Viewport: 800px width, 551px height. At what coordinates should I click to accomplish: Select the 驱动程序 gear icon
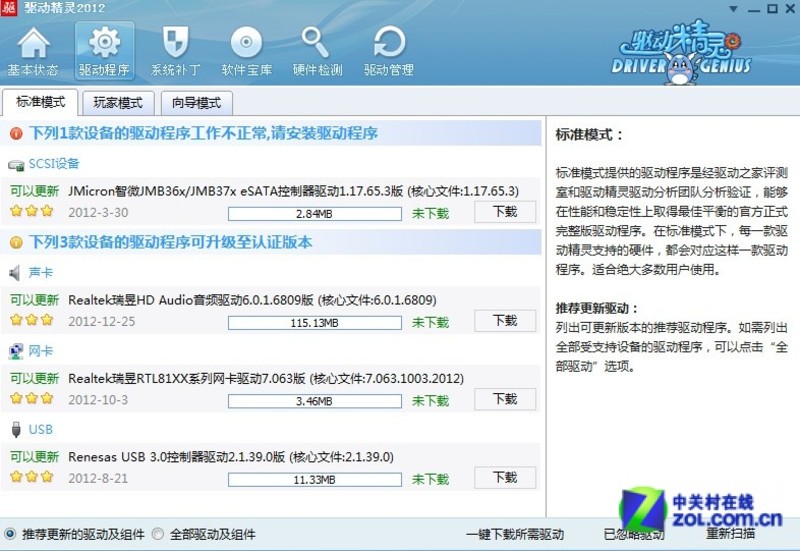[x=105, y=51]
